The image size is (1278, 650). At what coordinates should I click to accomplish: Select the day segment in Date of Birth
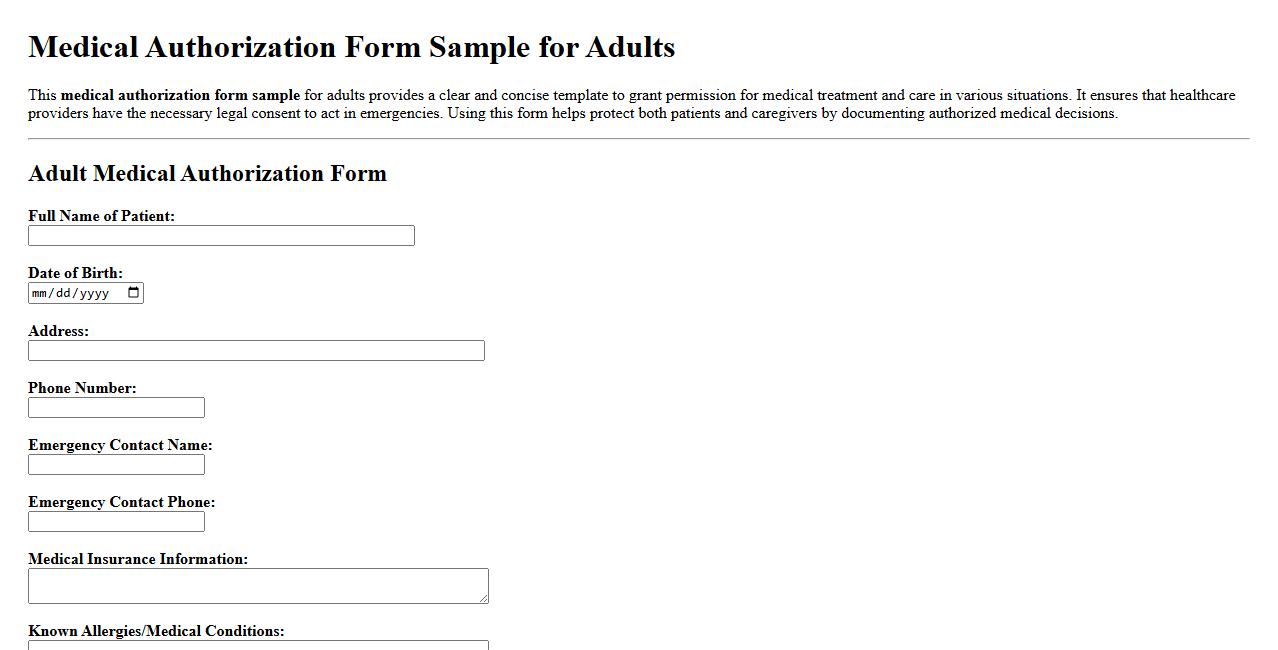pyautogui.click(x=62, y=292)
